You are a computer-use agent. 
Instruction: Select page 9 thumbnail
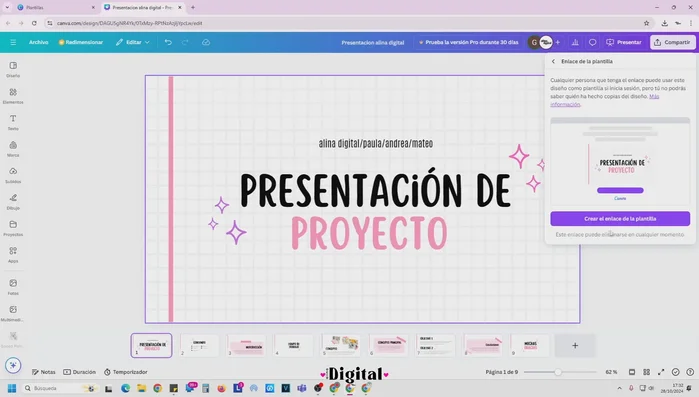[530, 345]
